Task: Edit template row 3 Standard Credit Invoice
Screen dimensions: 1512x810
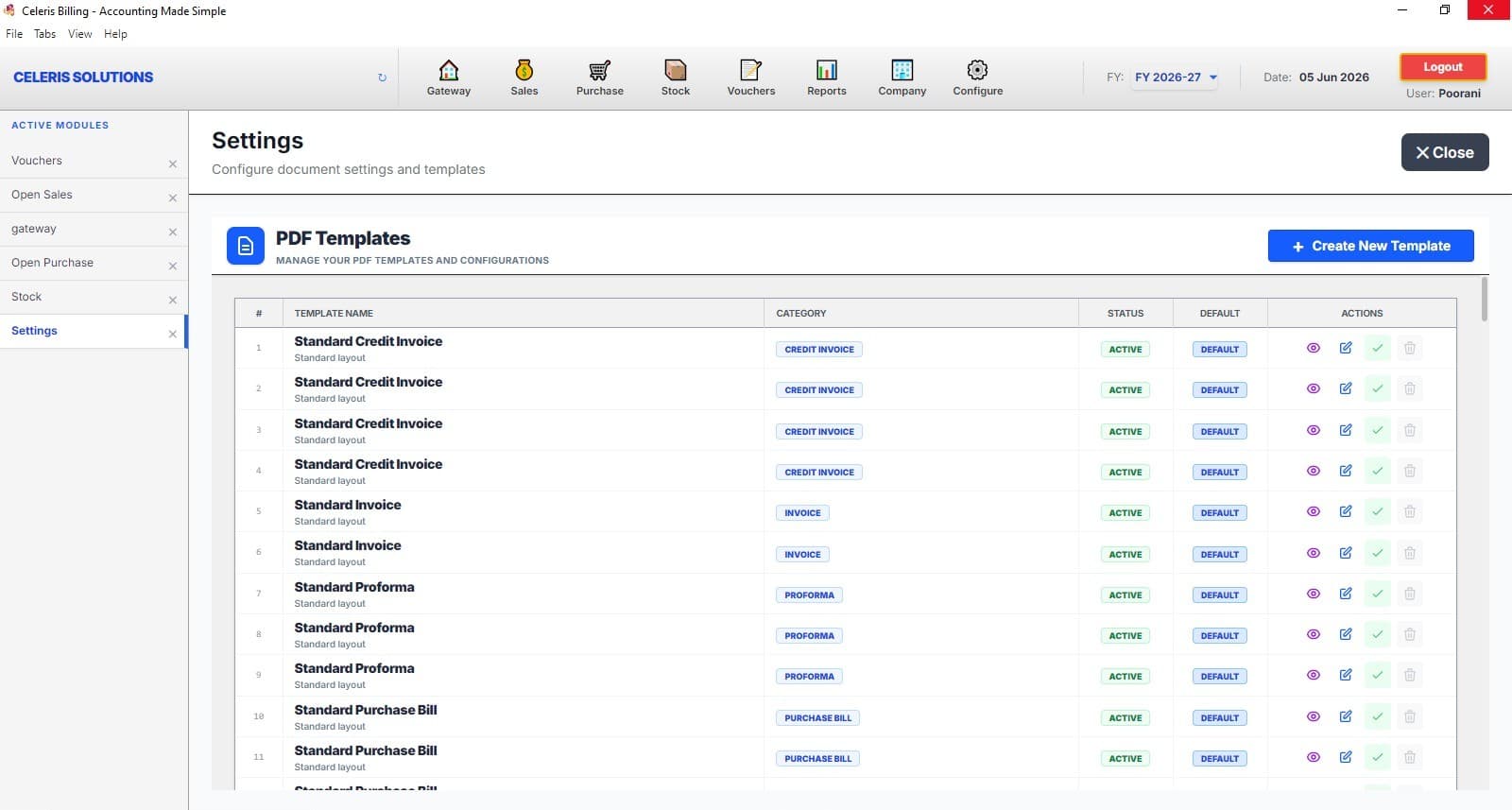Action: (x=1346, y=430)
